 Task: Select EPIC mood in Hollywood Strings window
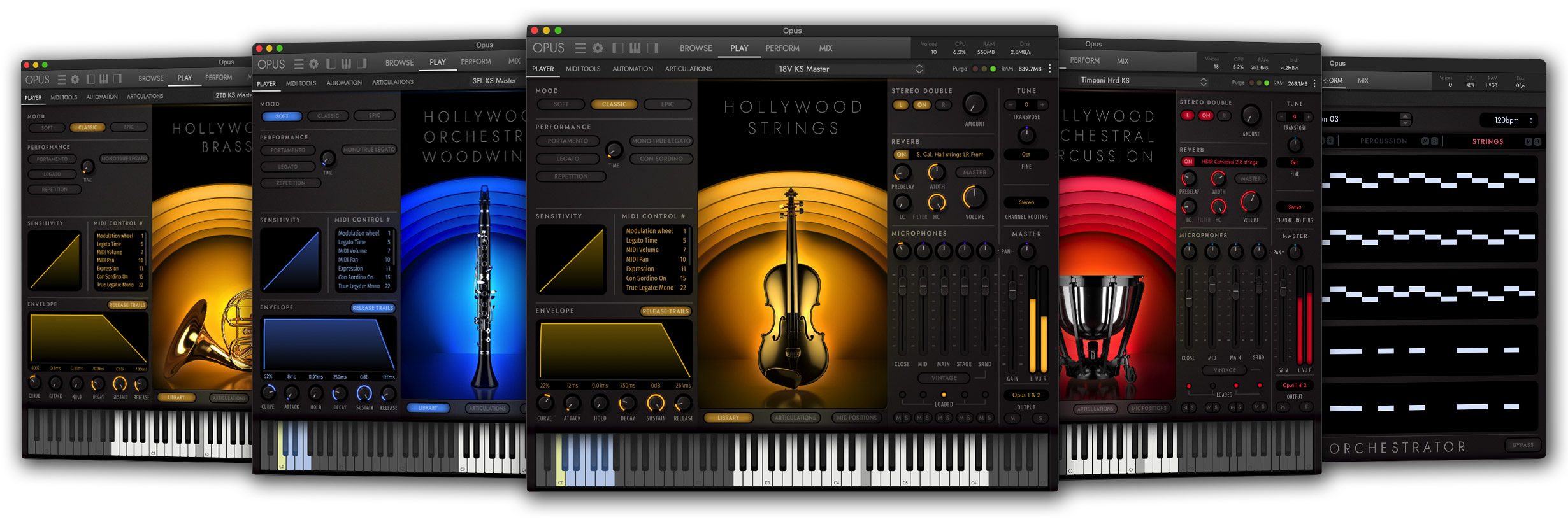667,104
